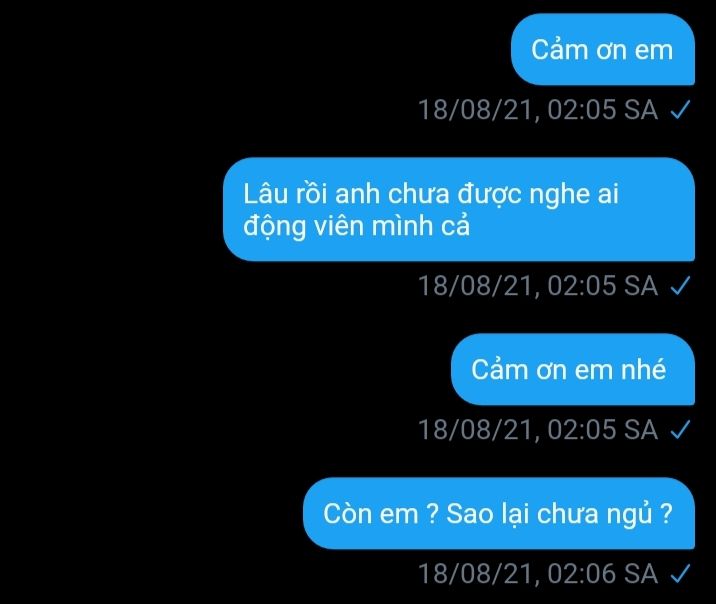Click the "Sao lại chưa ngủ ?" text

(x=559, y=514)
